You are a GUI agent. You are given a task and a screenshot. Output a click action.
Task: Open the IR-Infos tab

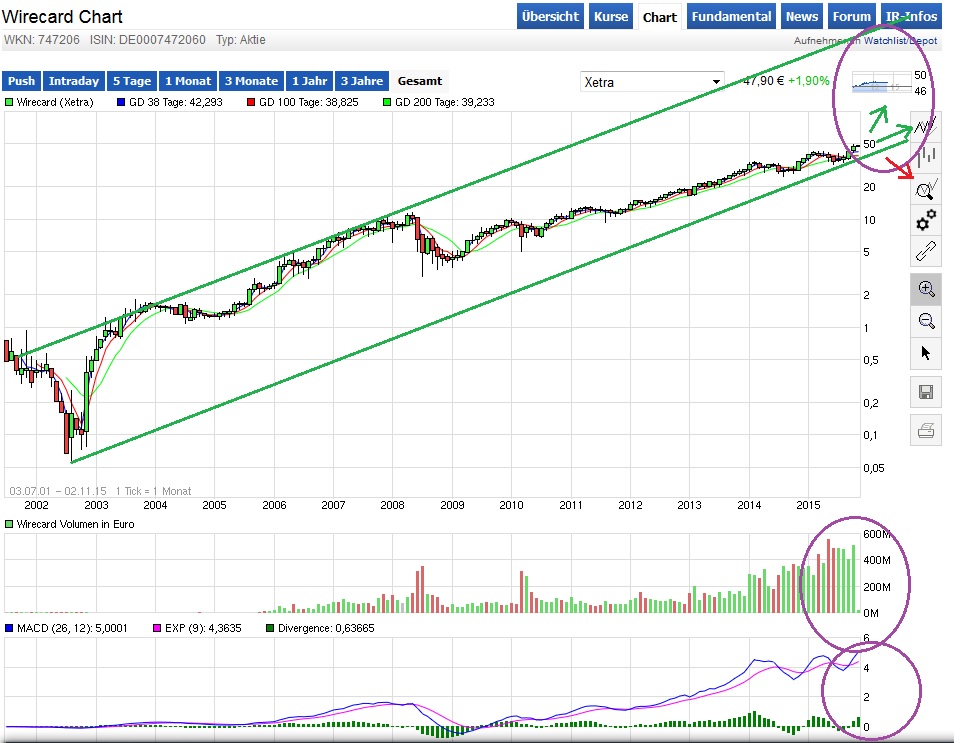[x=911, y=17]
